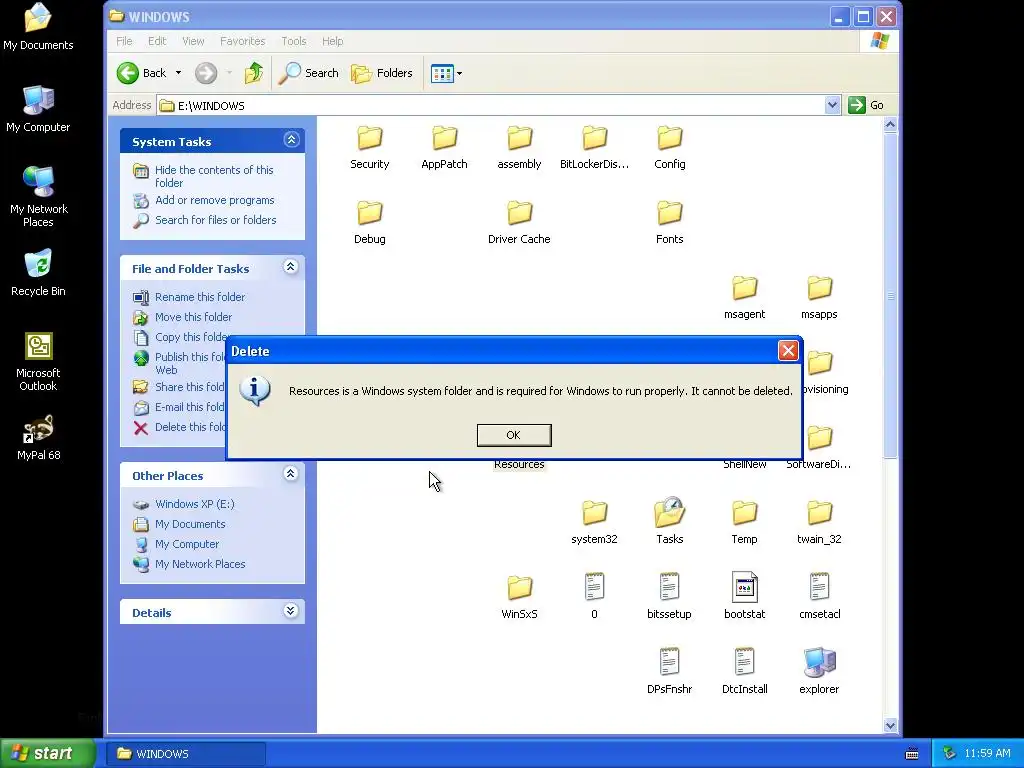
Task: Select the msapps folder
Action: pos(820,298)
